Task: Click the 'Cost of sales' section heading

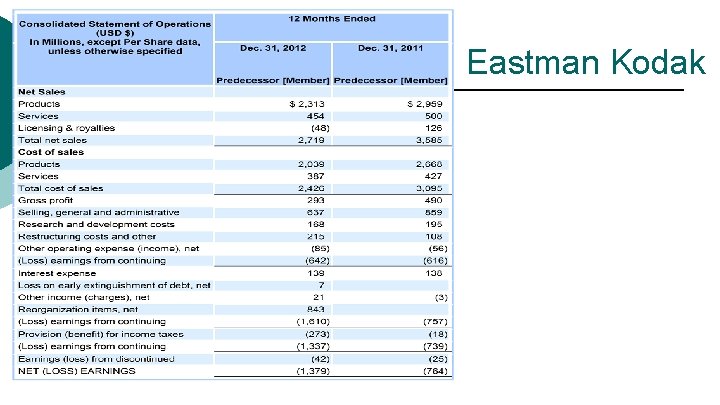Action: (51, 152)
